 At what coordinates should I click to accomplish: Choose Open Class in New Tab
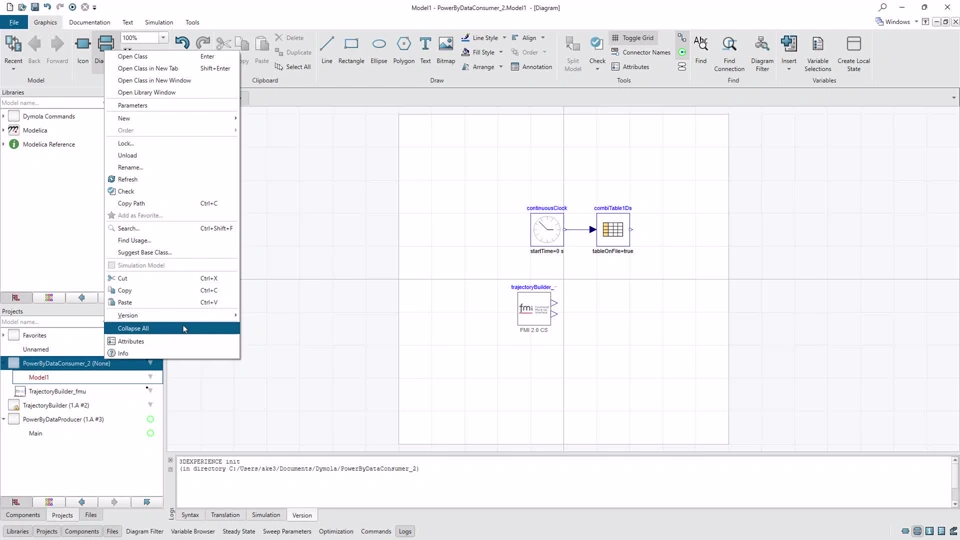pyautogui.click(x=171, y=68)
